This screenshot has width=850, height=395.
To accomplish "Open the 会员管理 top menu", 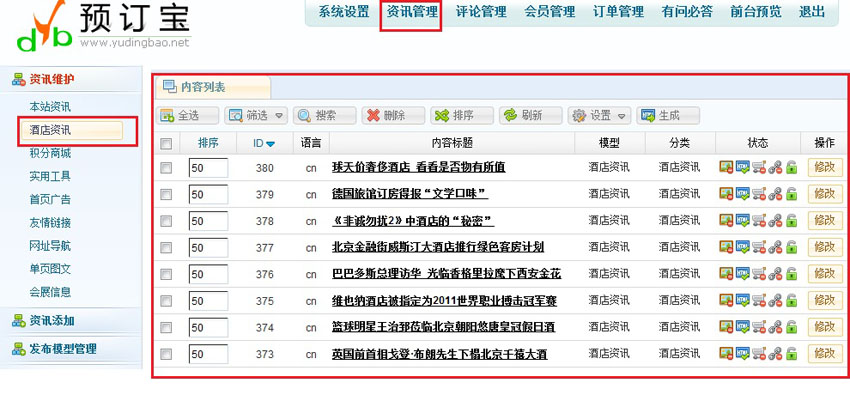I will (550, 11).
